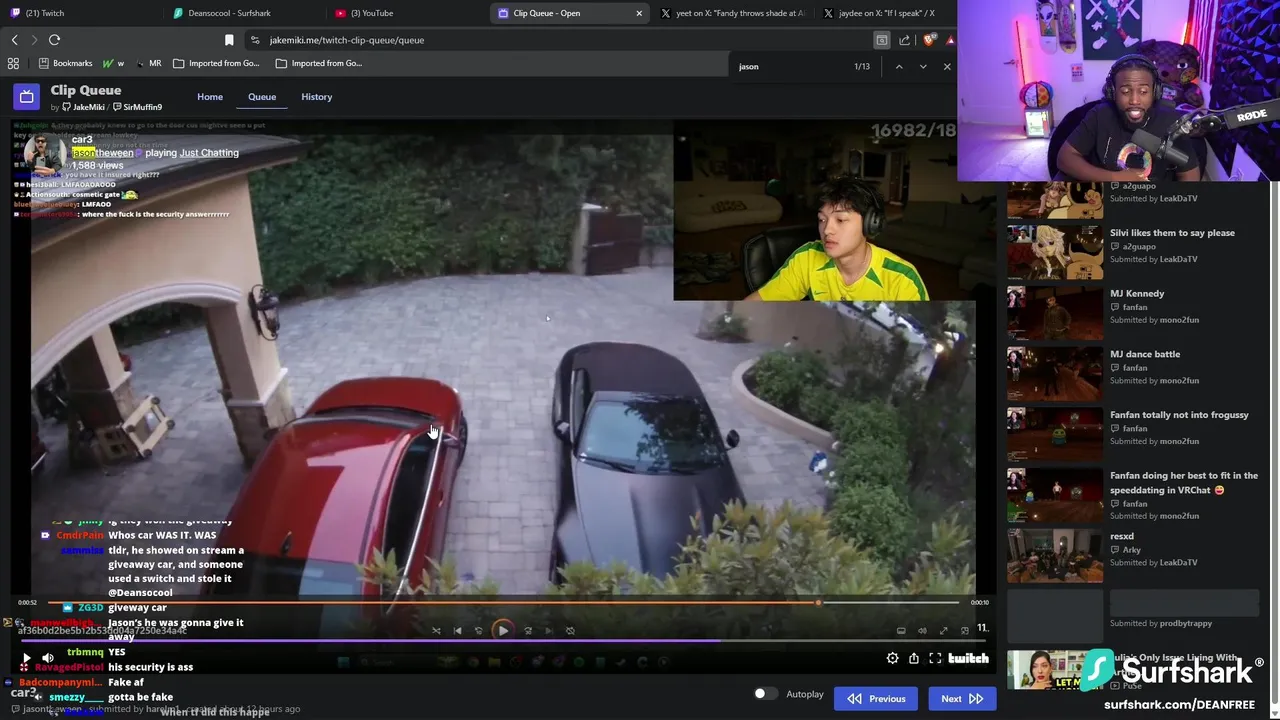Image resolution: width=1280 pixels, height=720 pixels.
Task: Open Twitch player settings gear
Action: (892, 658)
